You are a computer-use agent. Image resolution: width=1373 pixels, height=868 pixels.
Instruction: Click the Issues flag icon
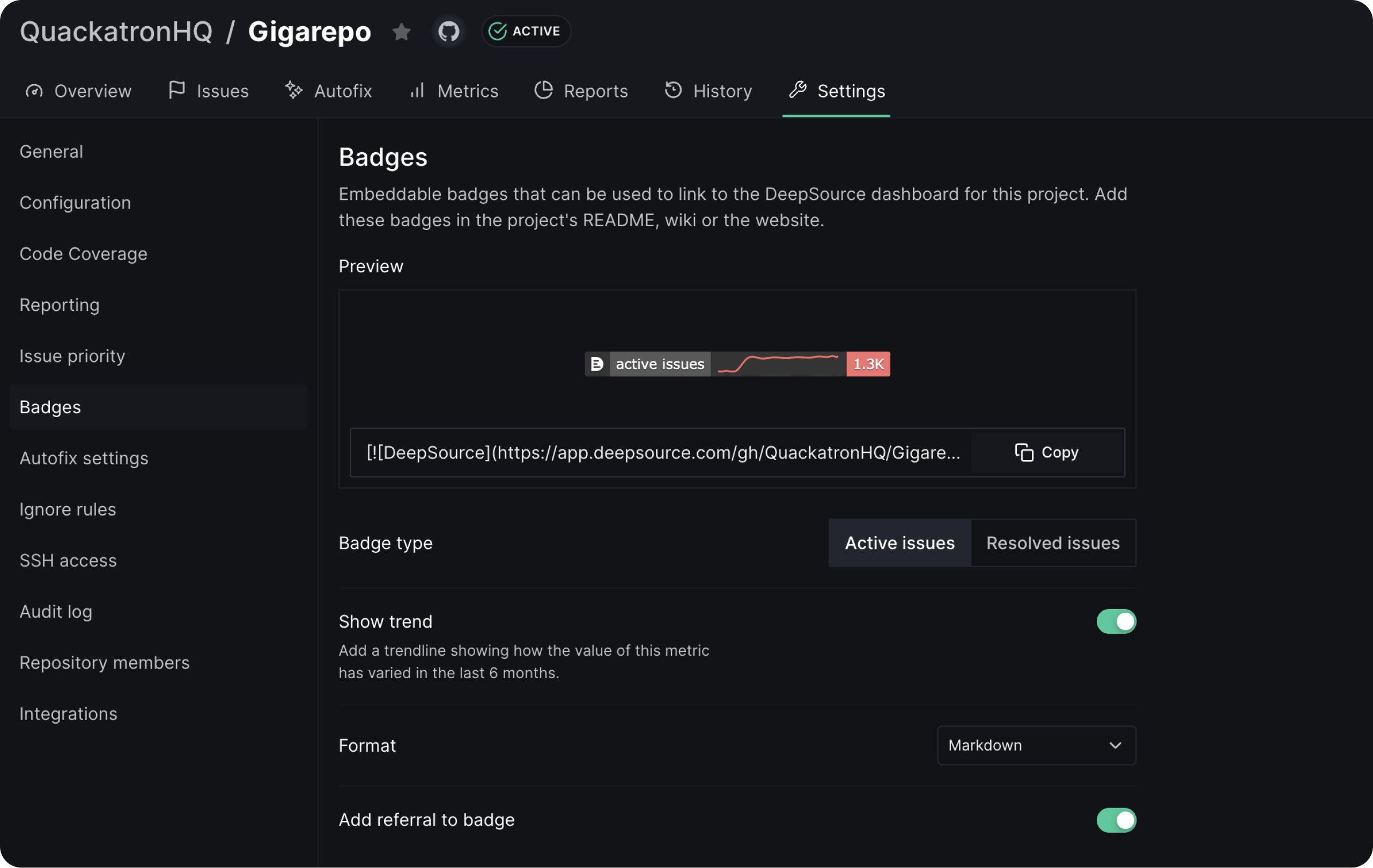[177, 90]
